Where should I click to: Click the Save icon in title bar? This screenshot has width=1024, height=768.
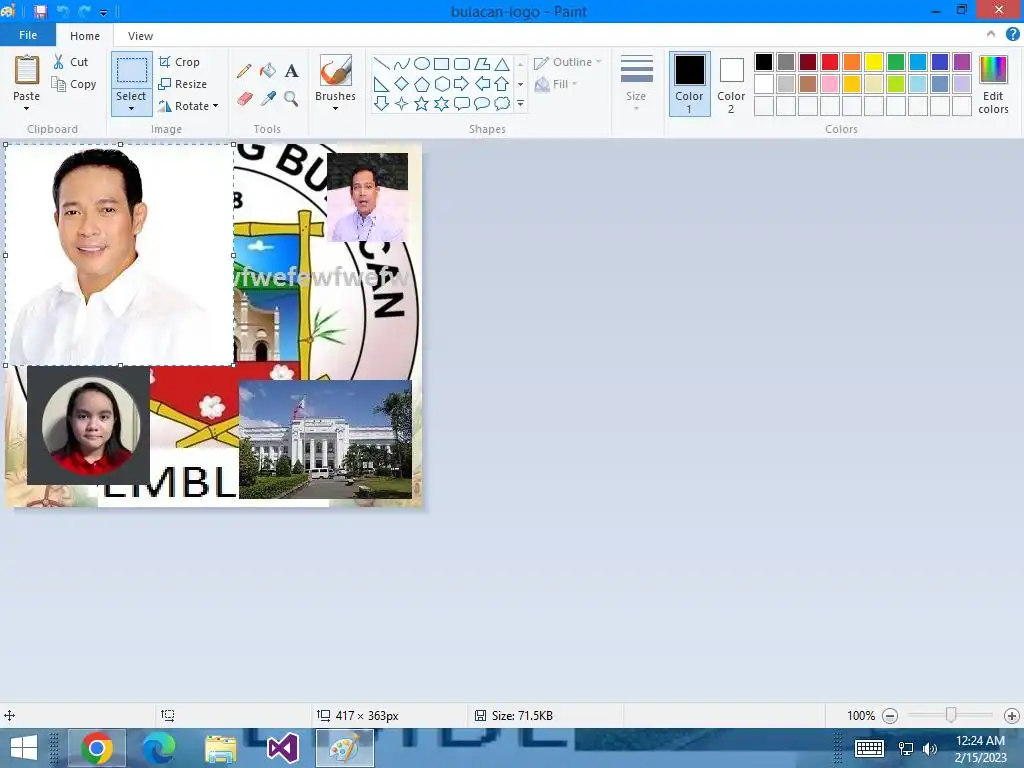tap(40, 12)
